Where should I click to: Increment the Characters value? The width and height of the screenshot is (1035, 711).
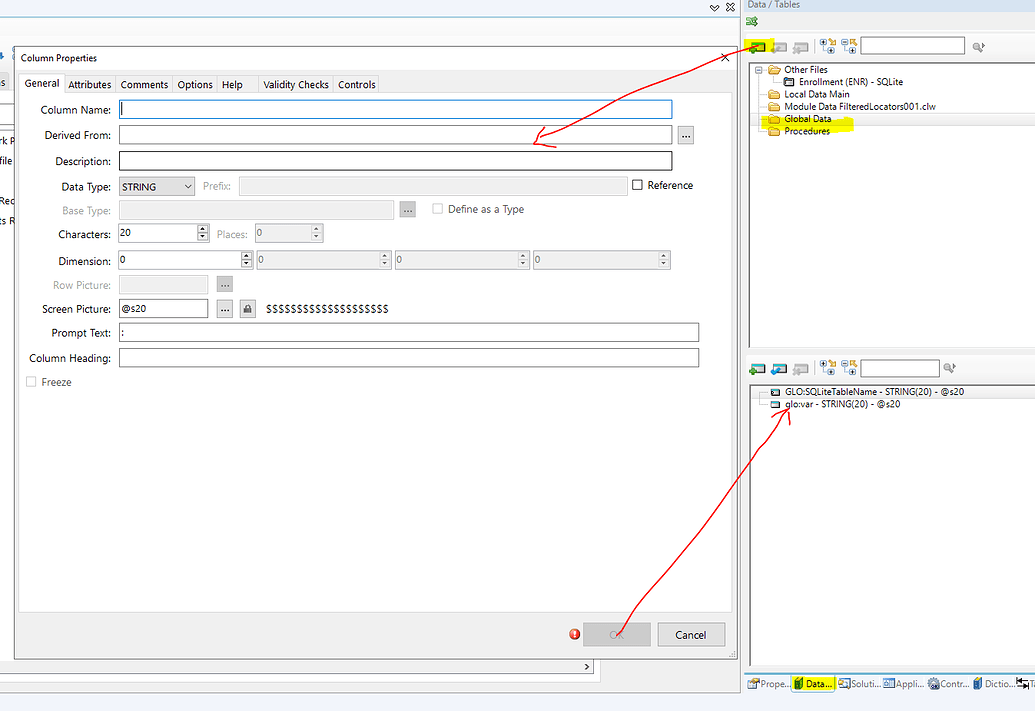tap(201, 229)
